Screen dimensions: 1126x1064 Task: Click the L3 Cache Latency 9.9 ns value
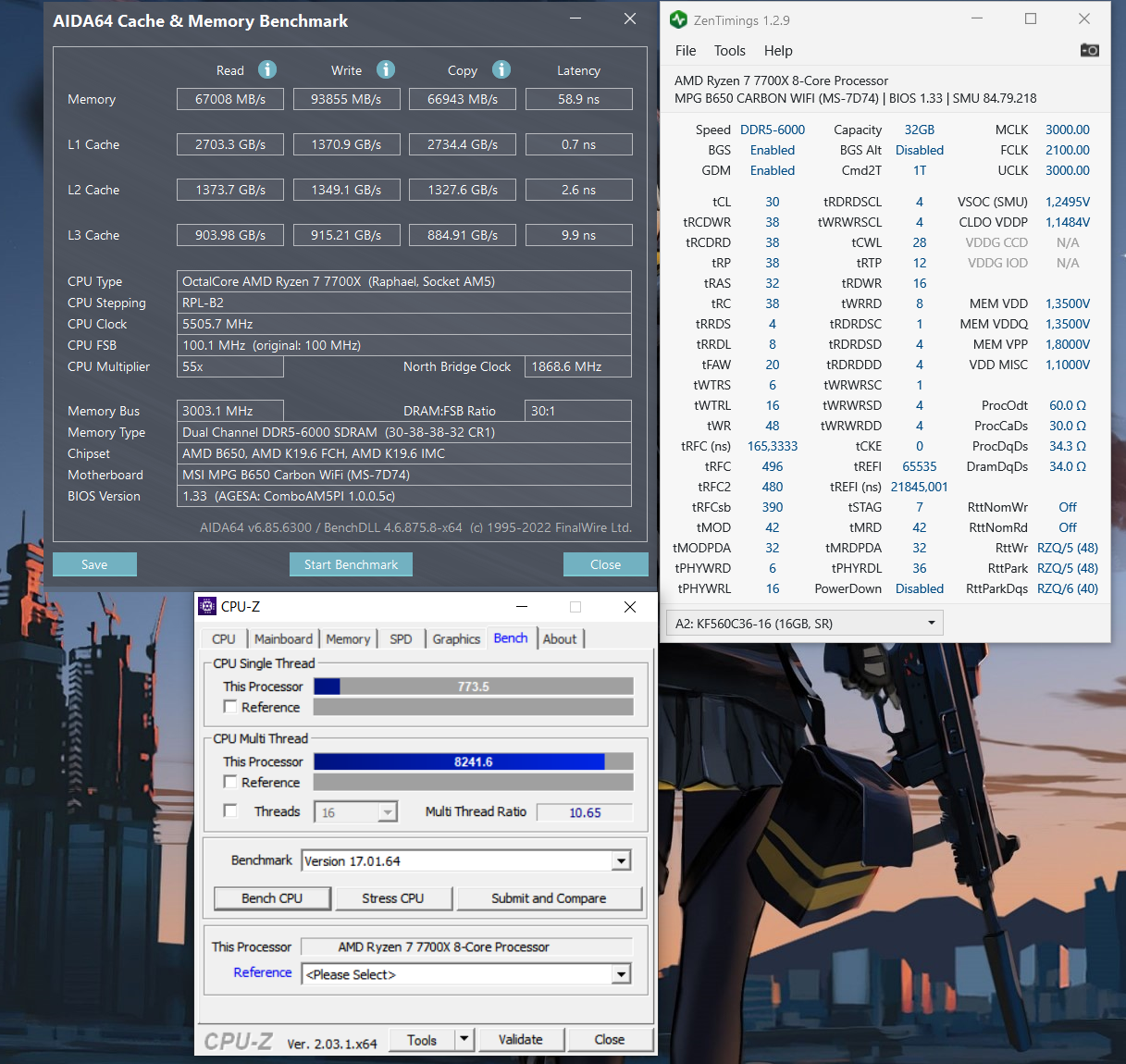pyautogui.click(x=579, y=235)
